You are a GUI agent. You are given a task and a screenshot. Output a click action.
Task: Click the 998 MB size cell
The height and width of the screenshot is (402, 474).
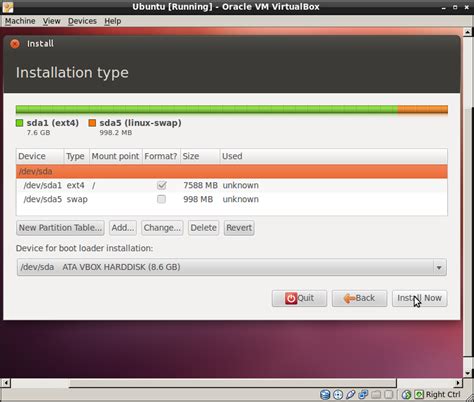198,199
